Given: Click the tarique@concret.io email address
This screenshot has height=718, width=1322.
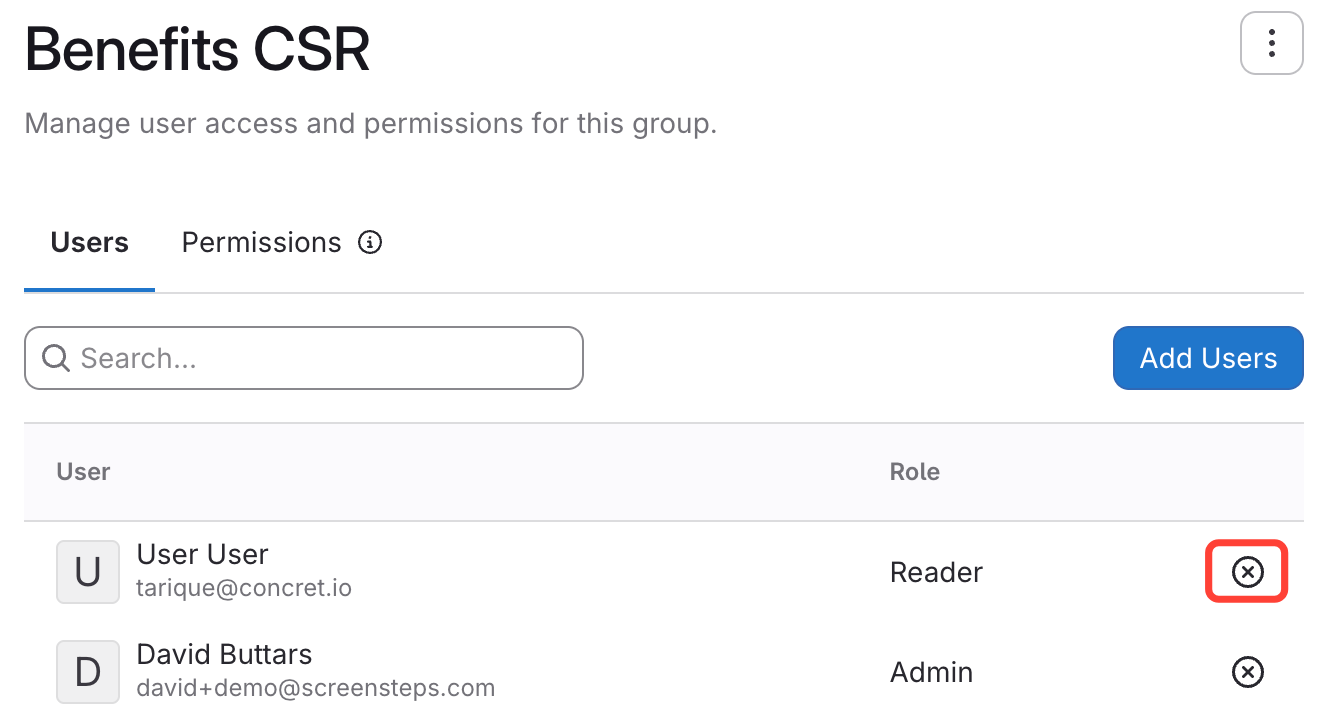Looking at the screenshot, I should [244, 588].
